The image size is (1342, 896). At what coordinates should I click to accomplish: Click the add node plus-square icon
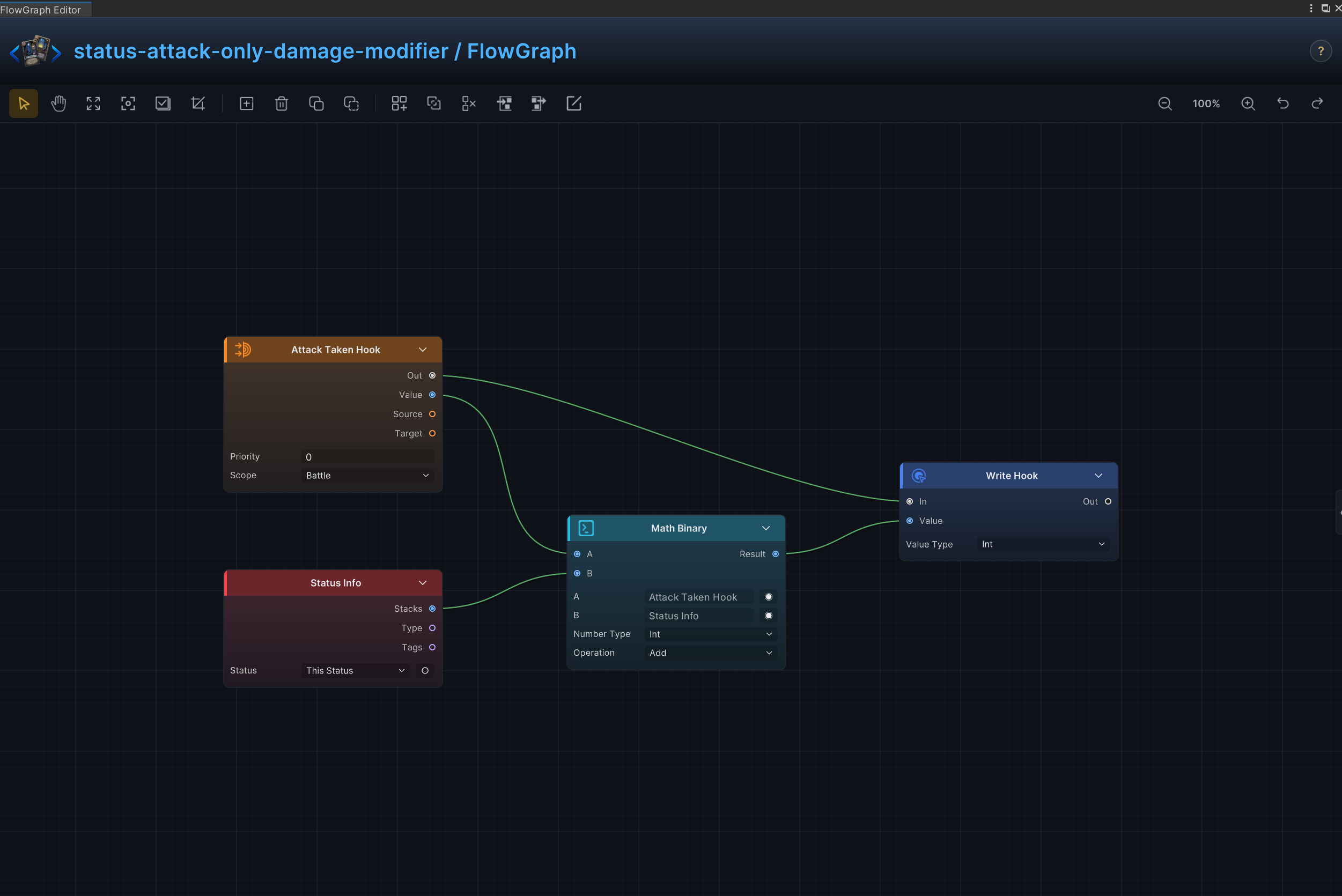[246, 103]
